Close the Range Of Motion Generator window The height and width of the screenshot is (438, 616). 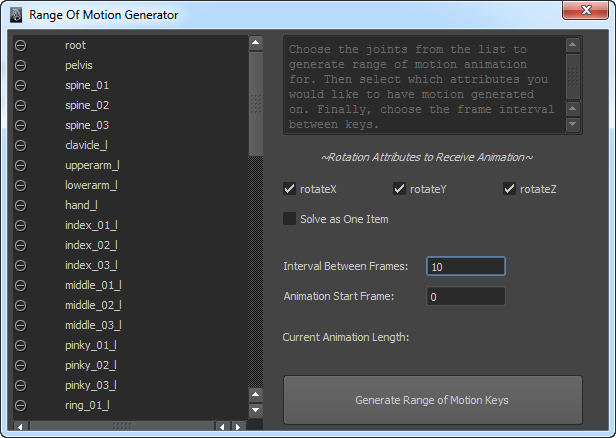click(586, 9)
